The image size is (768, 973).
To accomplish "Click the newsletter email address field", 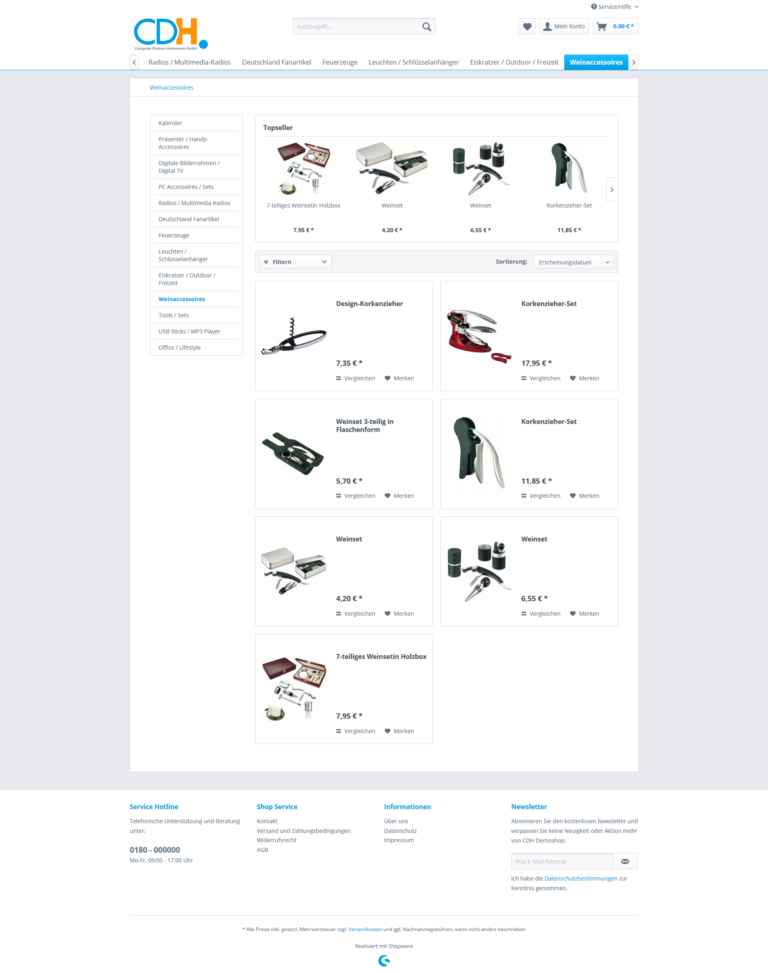I will click(x=561, y=861).
